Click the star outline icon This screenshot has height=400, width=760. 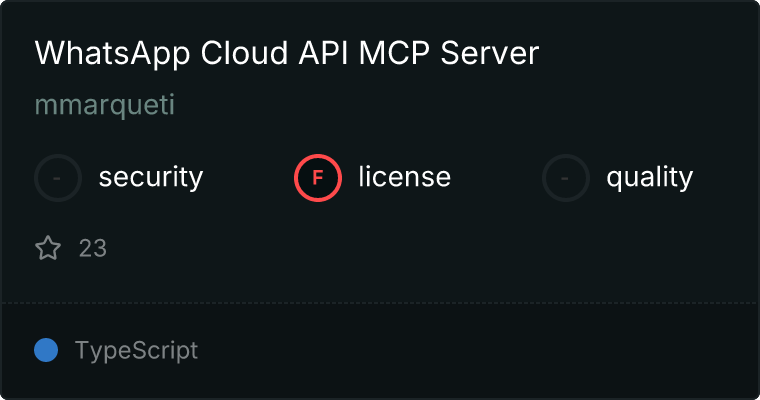pyautogui.click(x=48, y=248)
